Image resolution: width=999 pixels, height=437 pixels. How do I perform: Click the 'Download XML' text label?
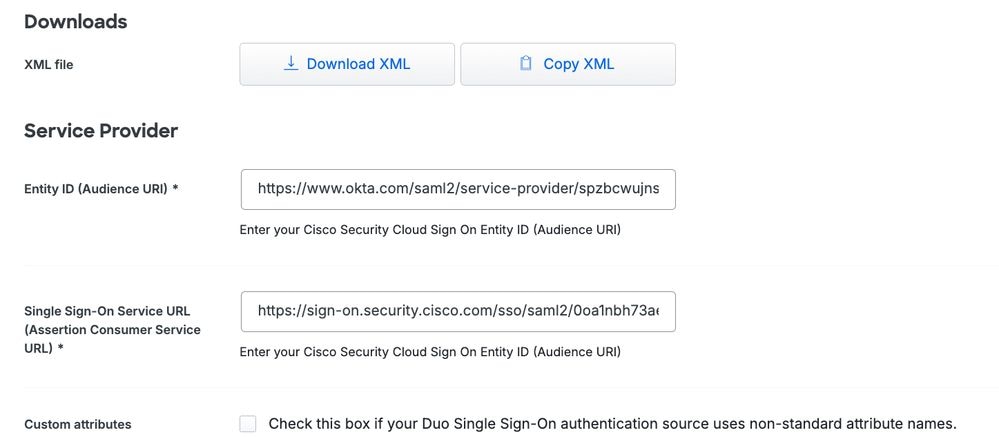point(358,64)
